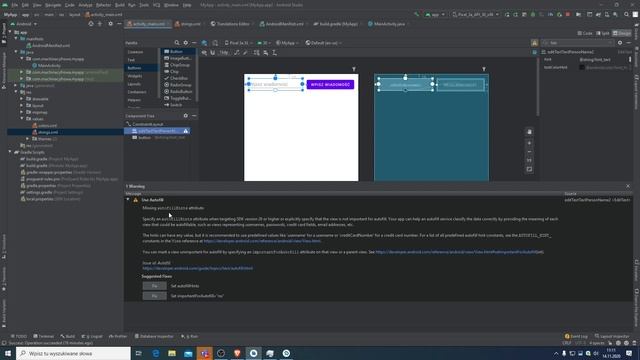The width and height of the screenshot is (640, 360).
Task: Open the MyApp theme dropdown in designer
Action: (287, 43)
